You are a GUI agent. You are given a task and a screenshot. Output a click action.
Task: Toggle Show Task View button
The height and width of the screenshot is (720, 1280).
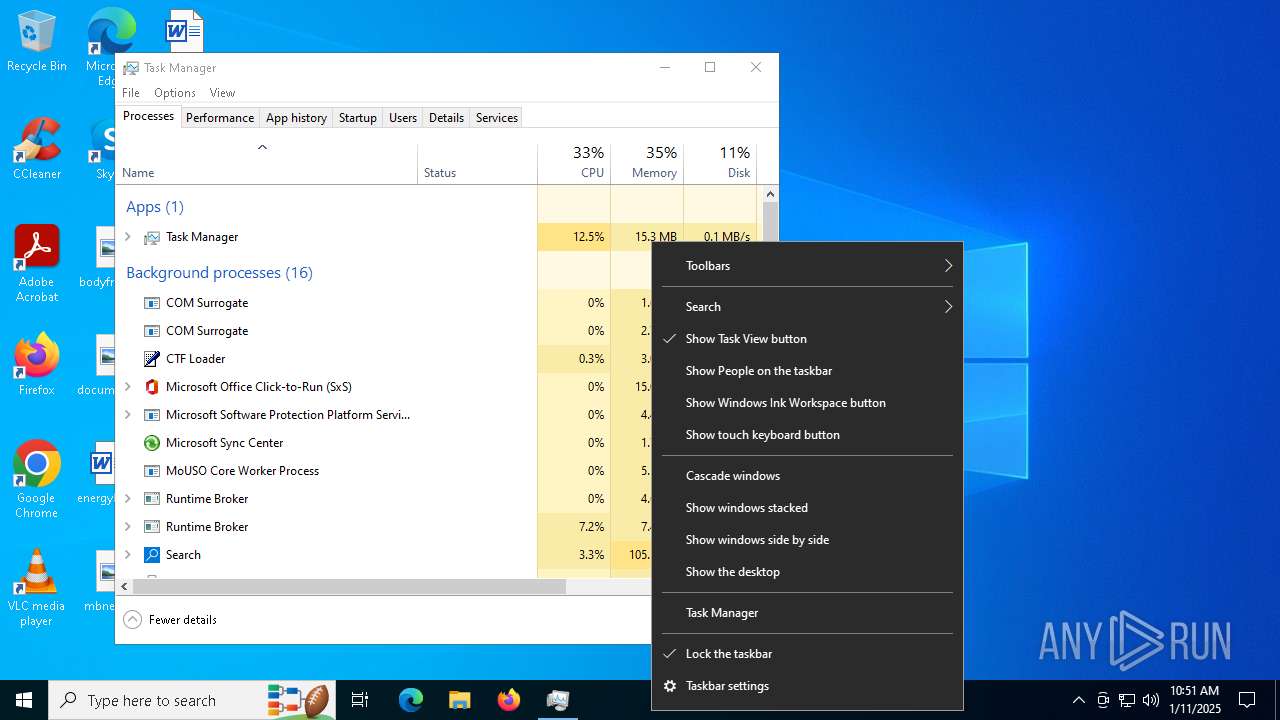pos(807,339)
